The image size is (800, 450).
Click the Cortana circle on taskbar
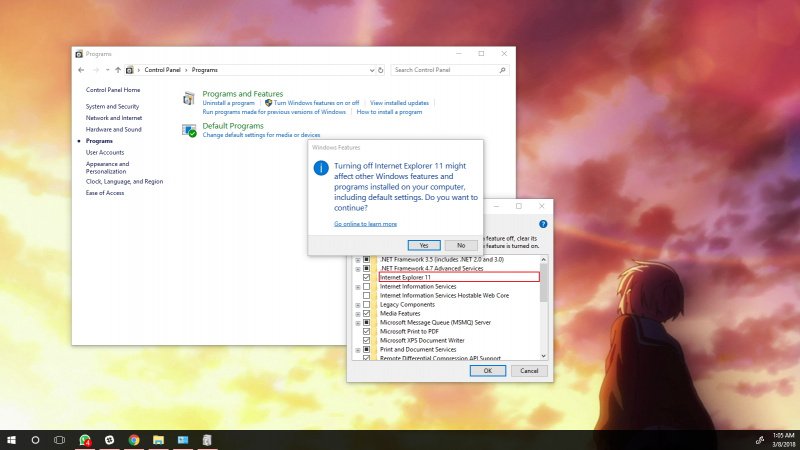(x=35, y=439)
